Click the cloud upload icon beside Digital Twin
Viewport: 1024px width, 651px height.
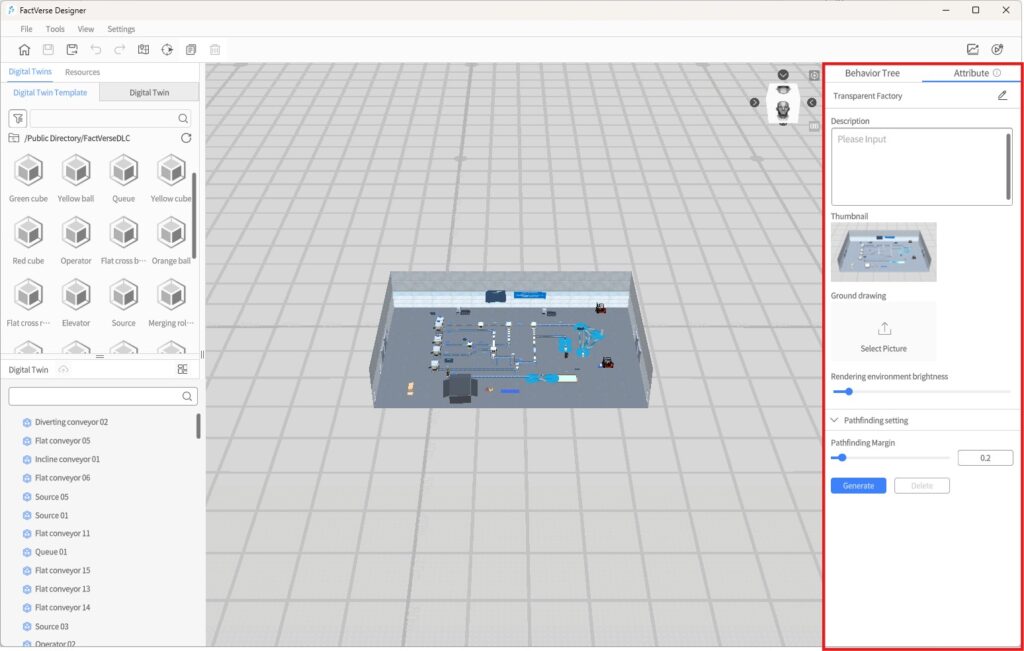coord(63,369)
